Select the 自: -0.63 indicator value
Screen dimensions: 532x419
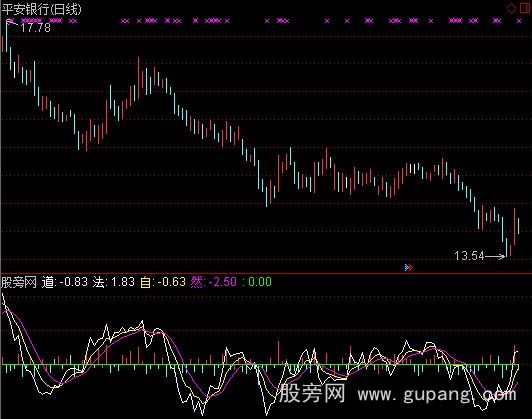point(163,282)
